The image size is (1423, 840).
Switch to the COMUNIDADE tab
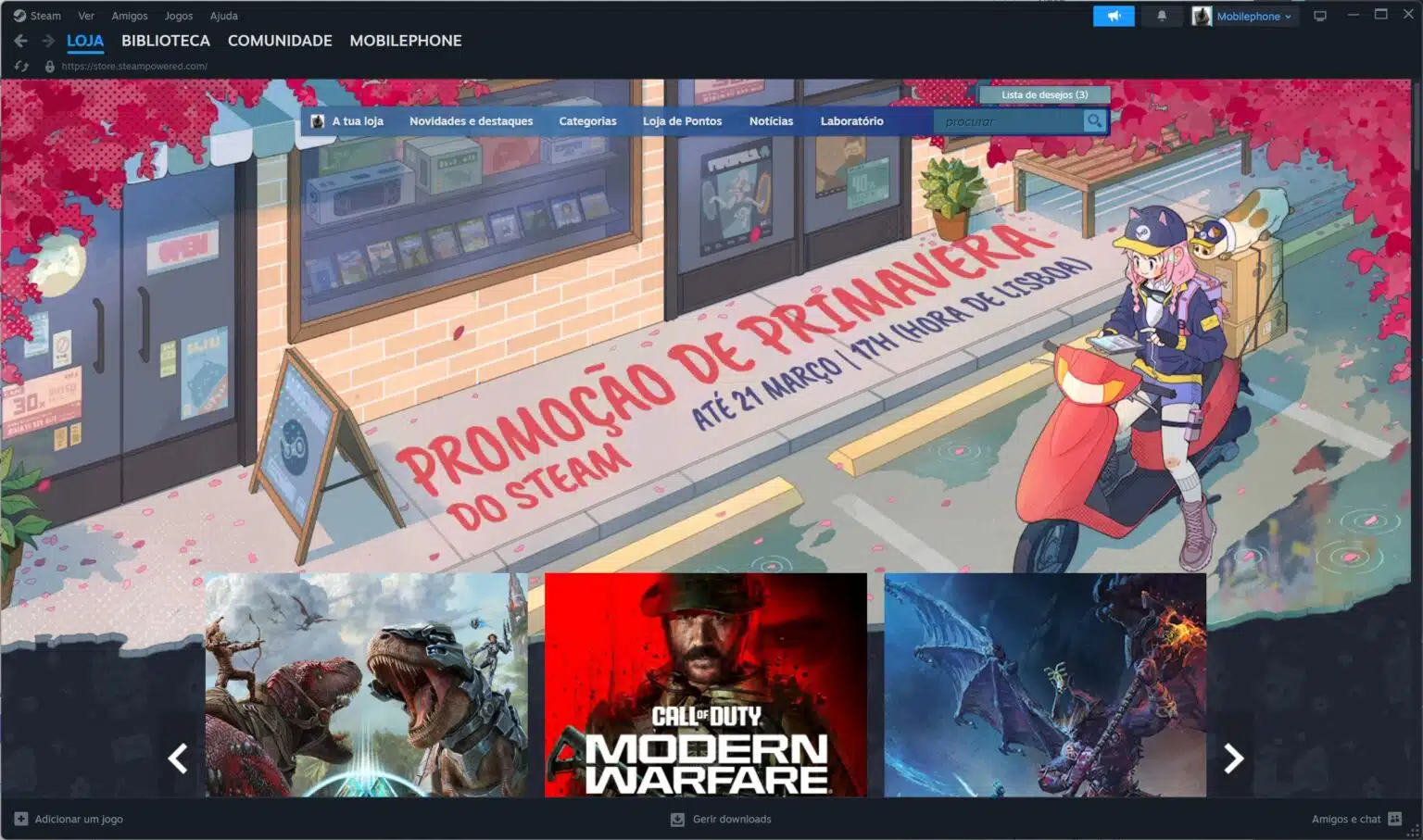(x=280, y=41)
